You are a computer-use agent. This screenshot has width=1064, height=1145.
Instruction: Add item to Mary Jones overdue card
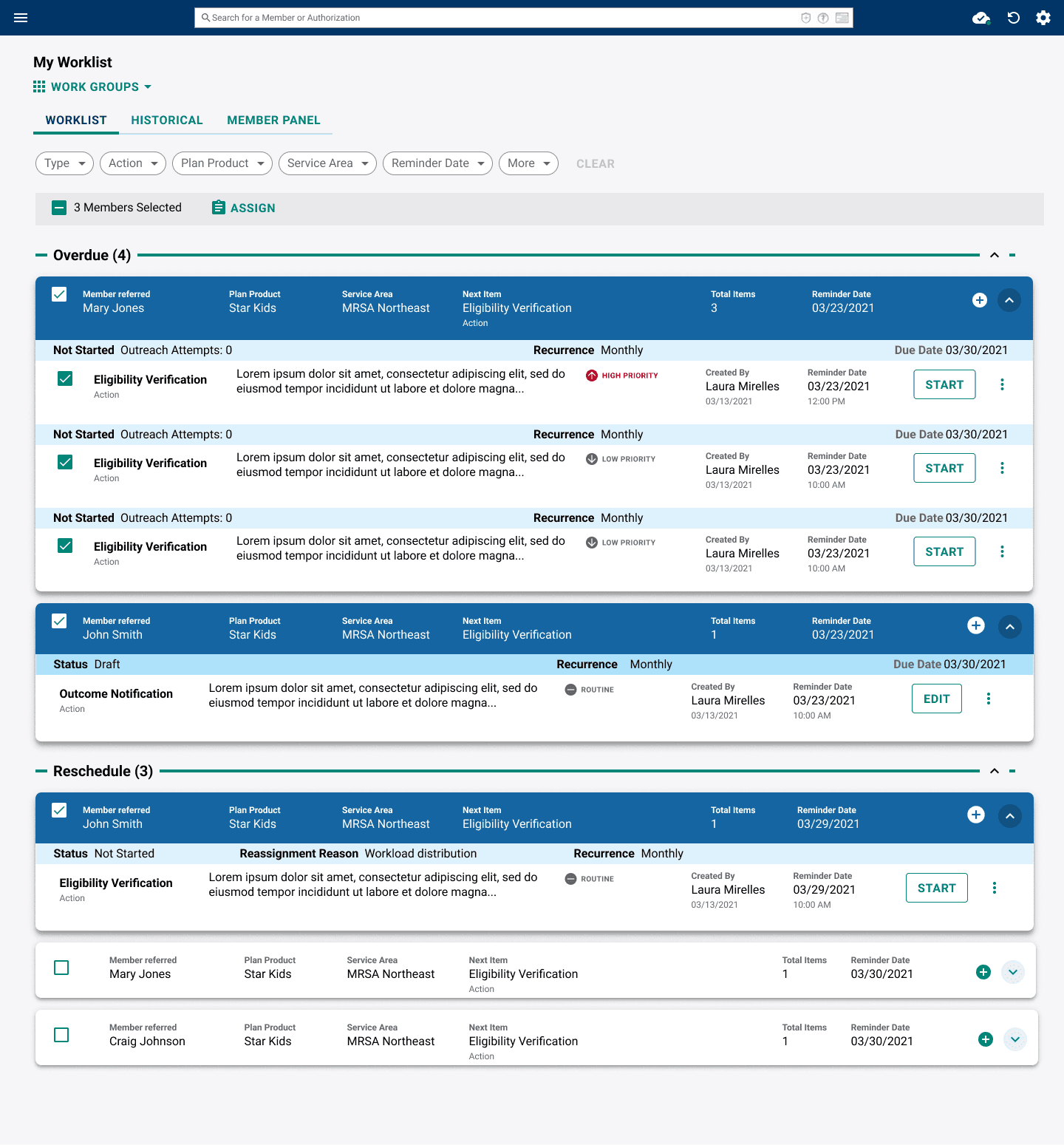tap(980, 300)
